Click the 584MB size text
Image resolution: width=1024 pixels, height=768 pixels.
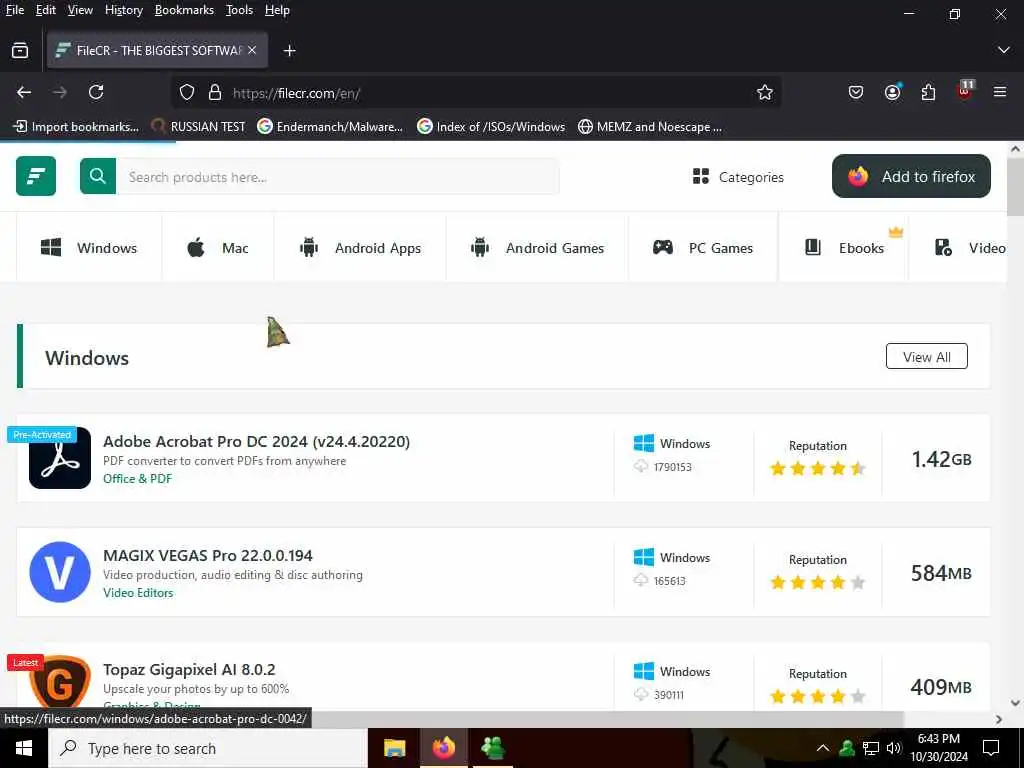pos(941,573)
